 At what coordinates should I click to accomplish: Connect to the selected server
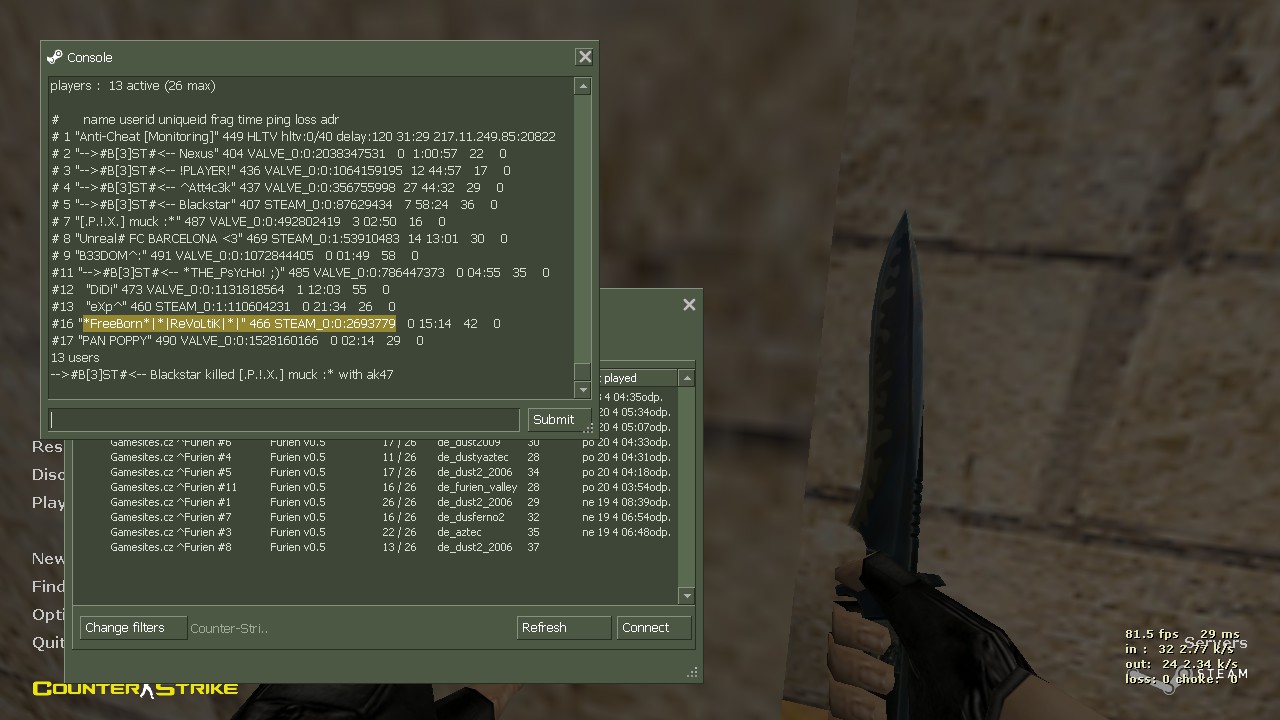[653, 628]
